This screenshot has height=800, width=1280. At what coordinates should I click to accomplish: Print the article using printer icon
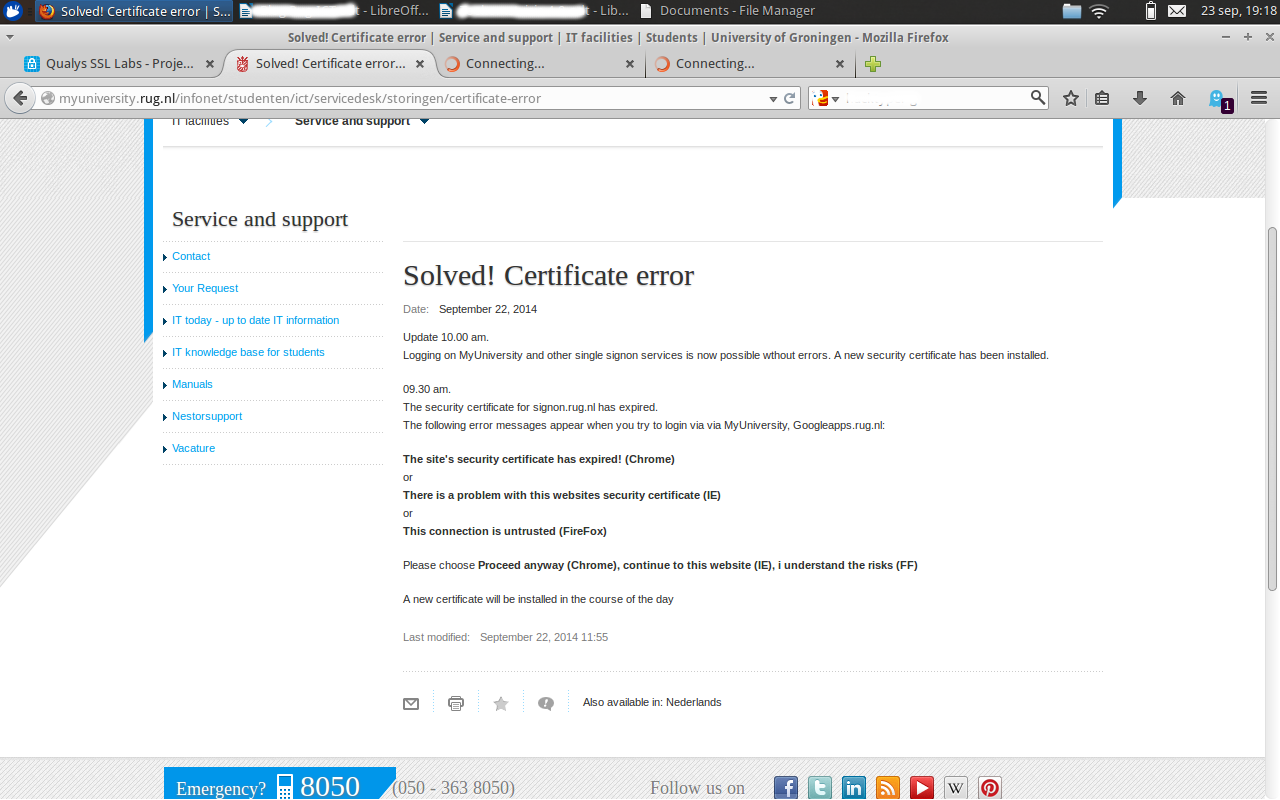click(456, 703)
